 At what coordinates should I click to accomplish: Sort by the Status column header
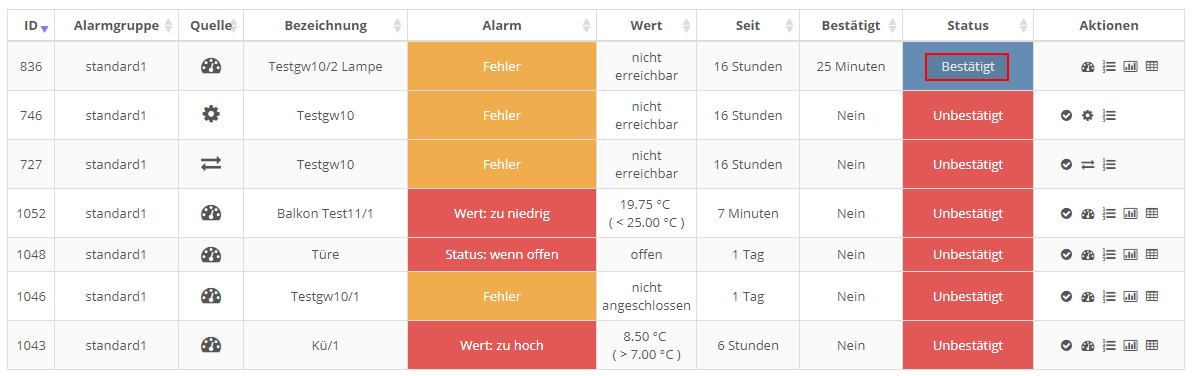pos(968,26)
